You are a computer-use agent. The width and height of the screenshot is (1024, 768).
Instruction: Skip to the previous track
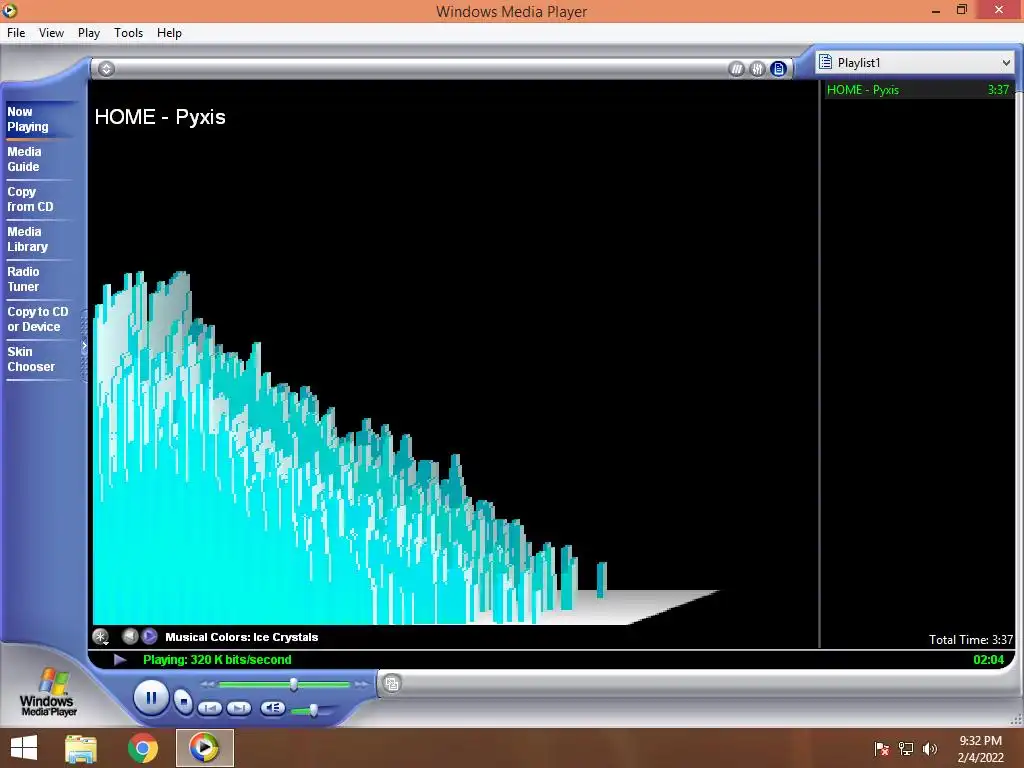click(210, 708)
